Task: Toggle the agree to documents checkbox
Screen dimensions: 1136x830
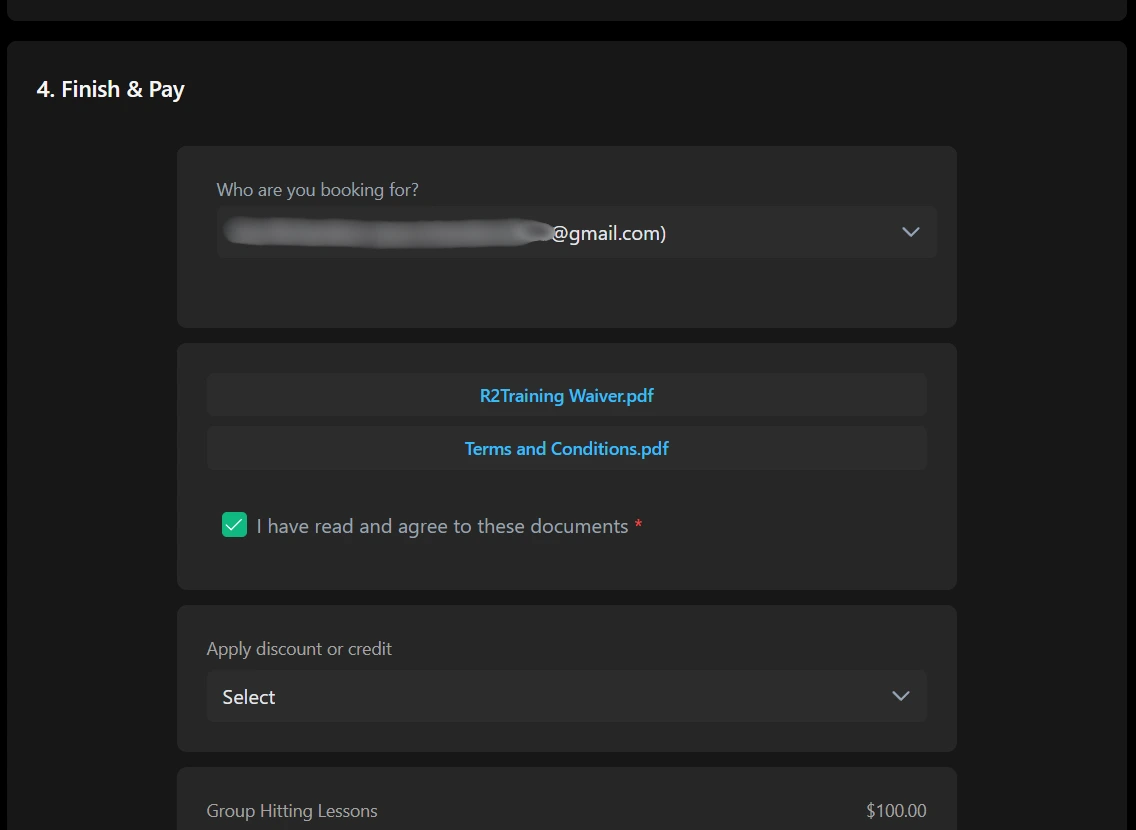Action: click(x=234, y=525)
